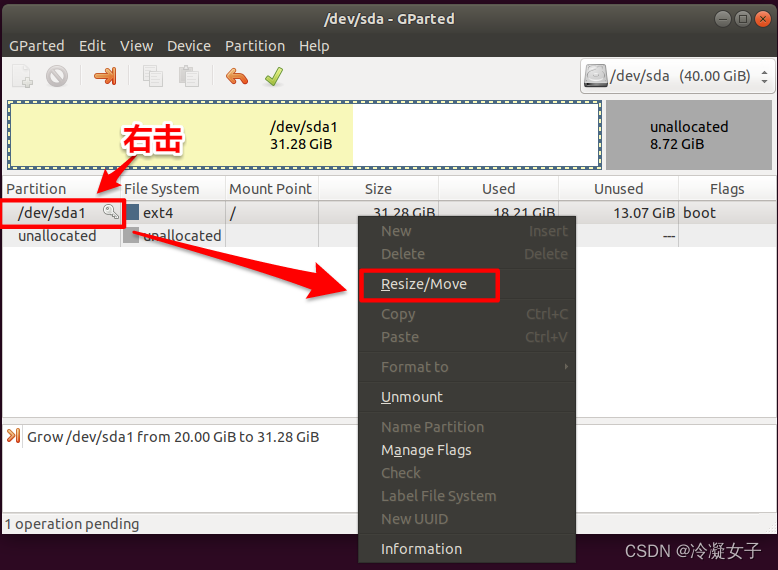Choose Unmount from the context menu
Image resolution: width=778 pixels, height=570 pixels.
pyautogui.click(x=467, y=397)
